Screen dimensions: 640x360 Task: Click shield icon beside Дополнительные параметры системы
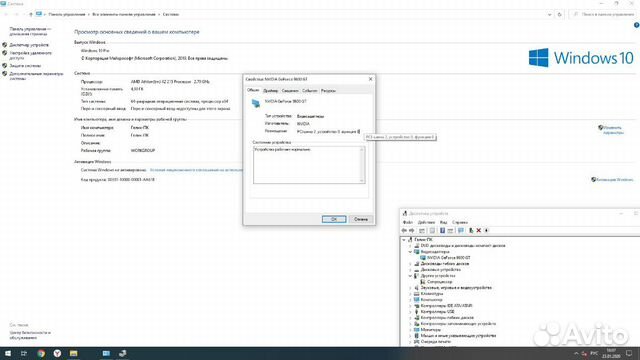tap(4, 74)
